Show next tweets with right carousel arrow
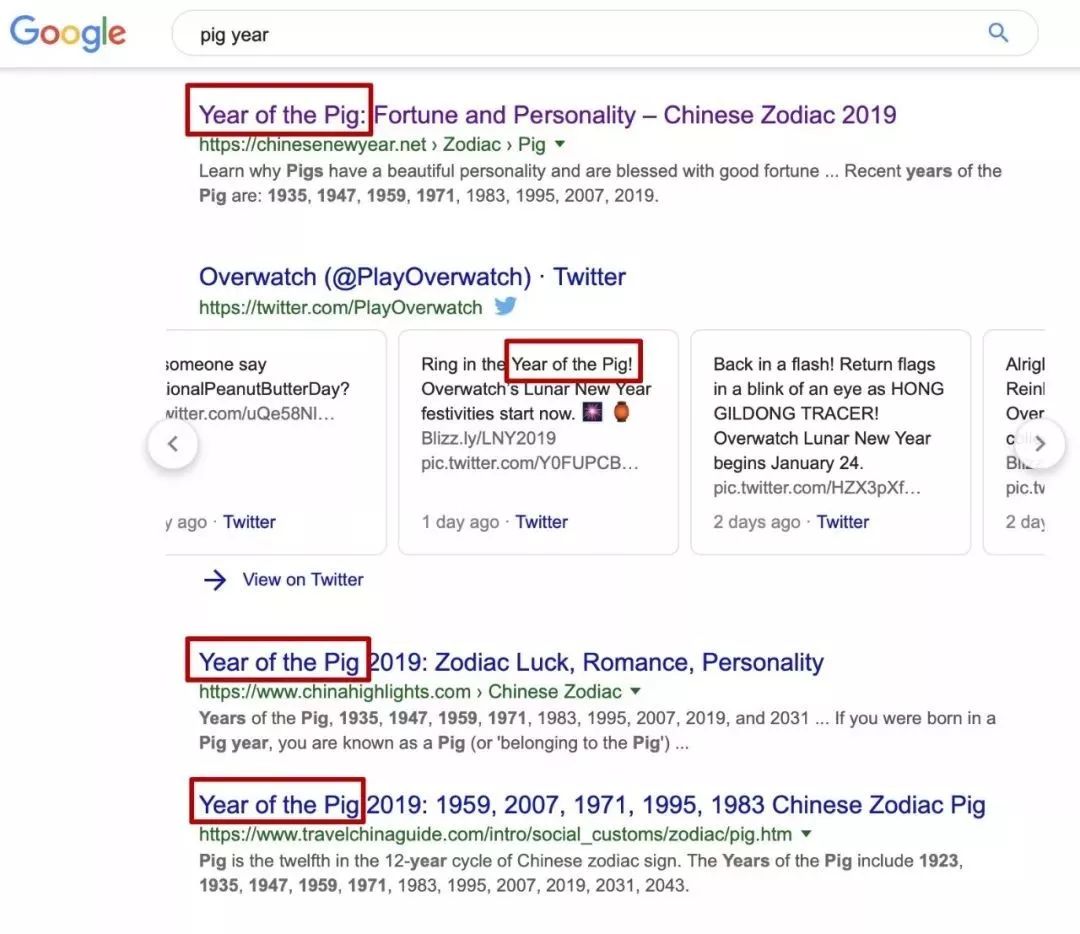Image resolution: width=1080 pixels, height=934 pixels. click(x=1040, y=444)
